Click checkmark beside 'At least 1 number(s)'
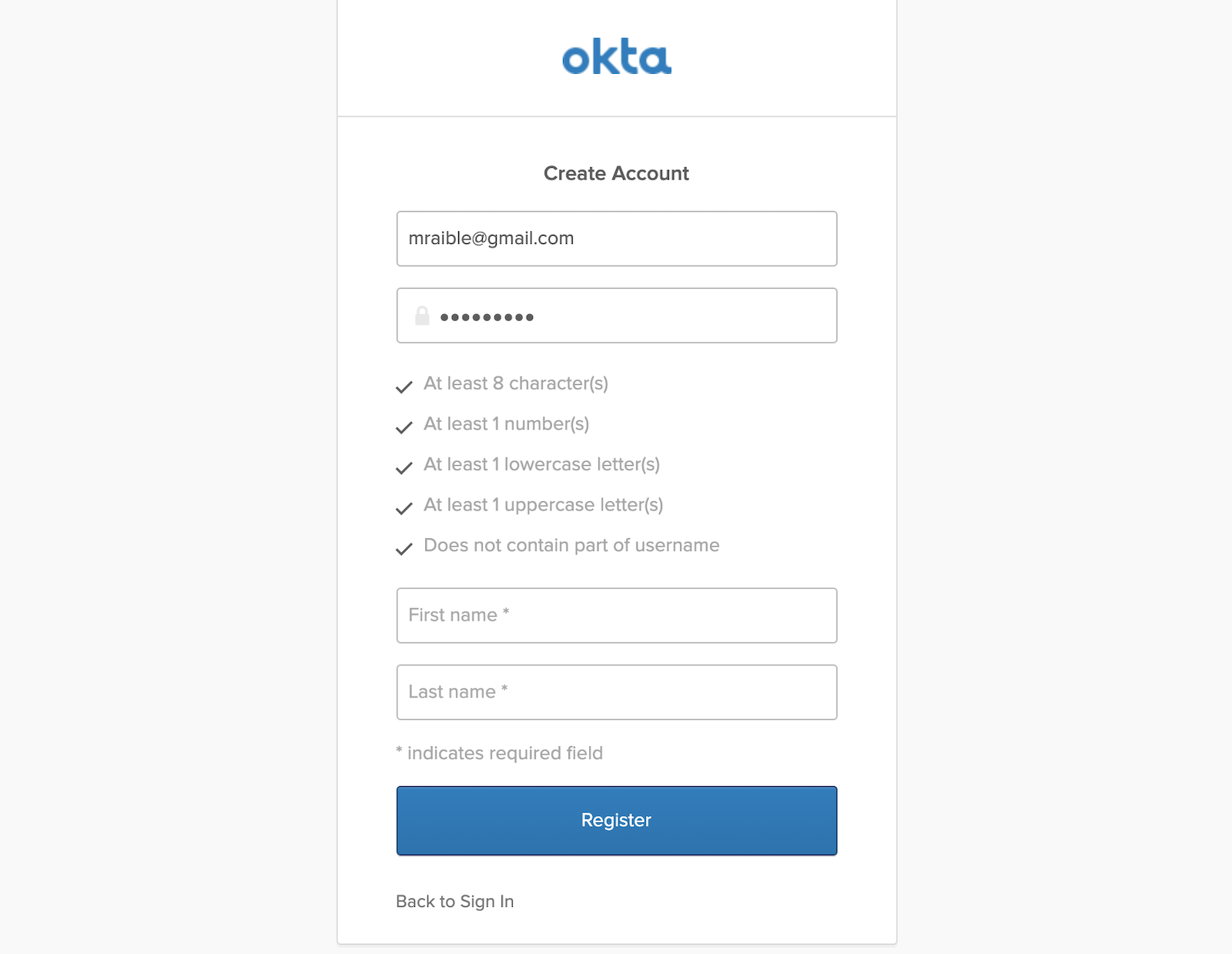 404,427
